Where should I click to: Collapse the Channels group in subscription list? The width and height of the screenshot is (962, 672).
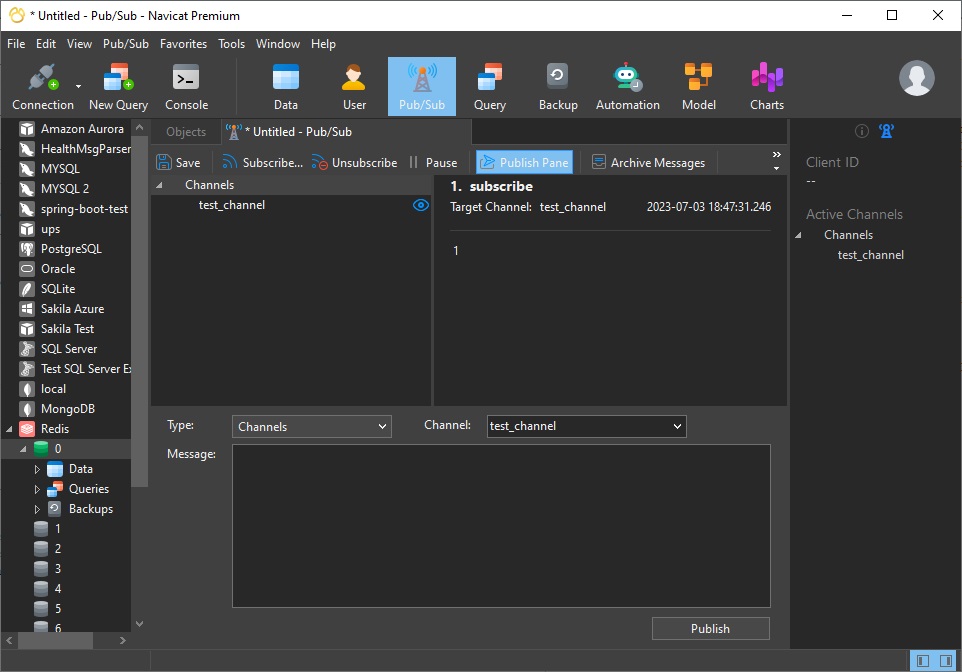[160, 185]
